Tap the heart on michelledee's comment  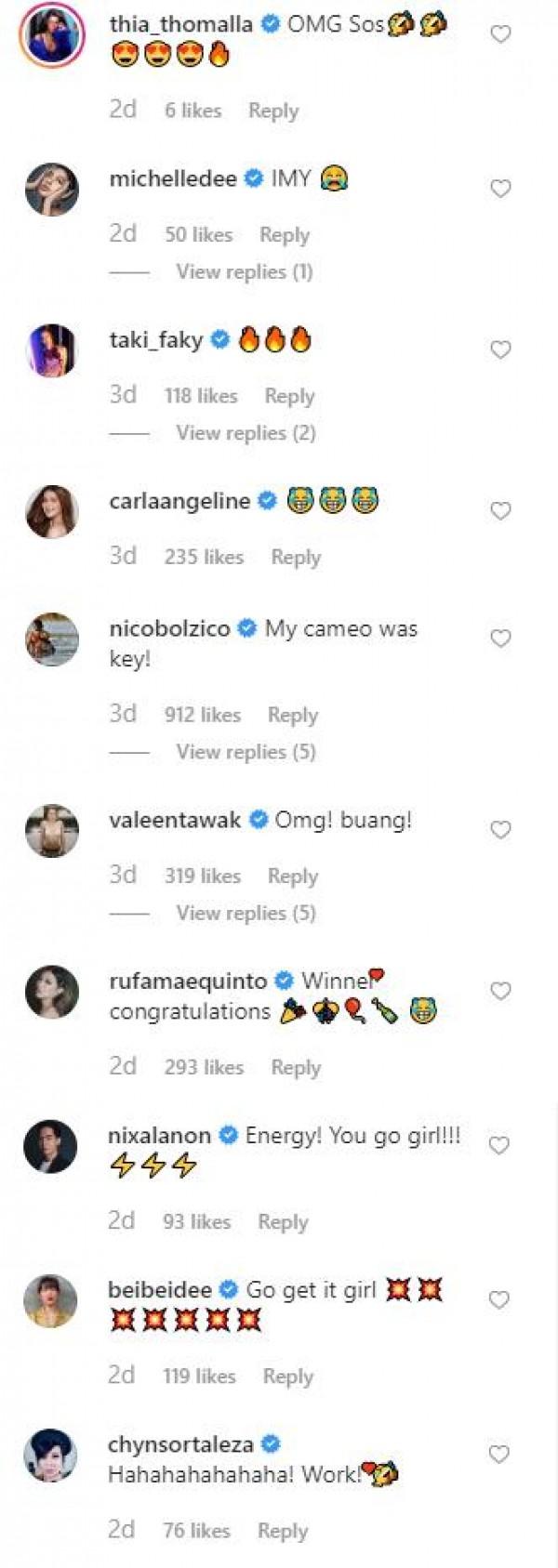pos(500,189)
